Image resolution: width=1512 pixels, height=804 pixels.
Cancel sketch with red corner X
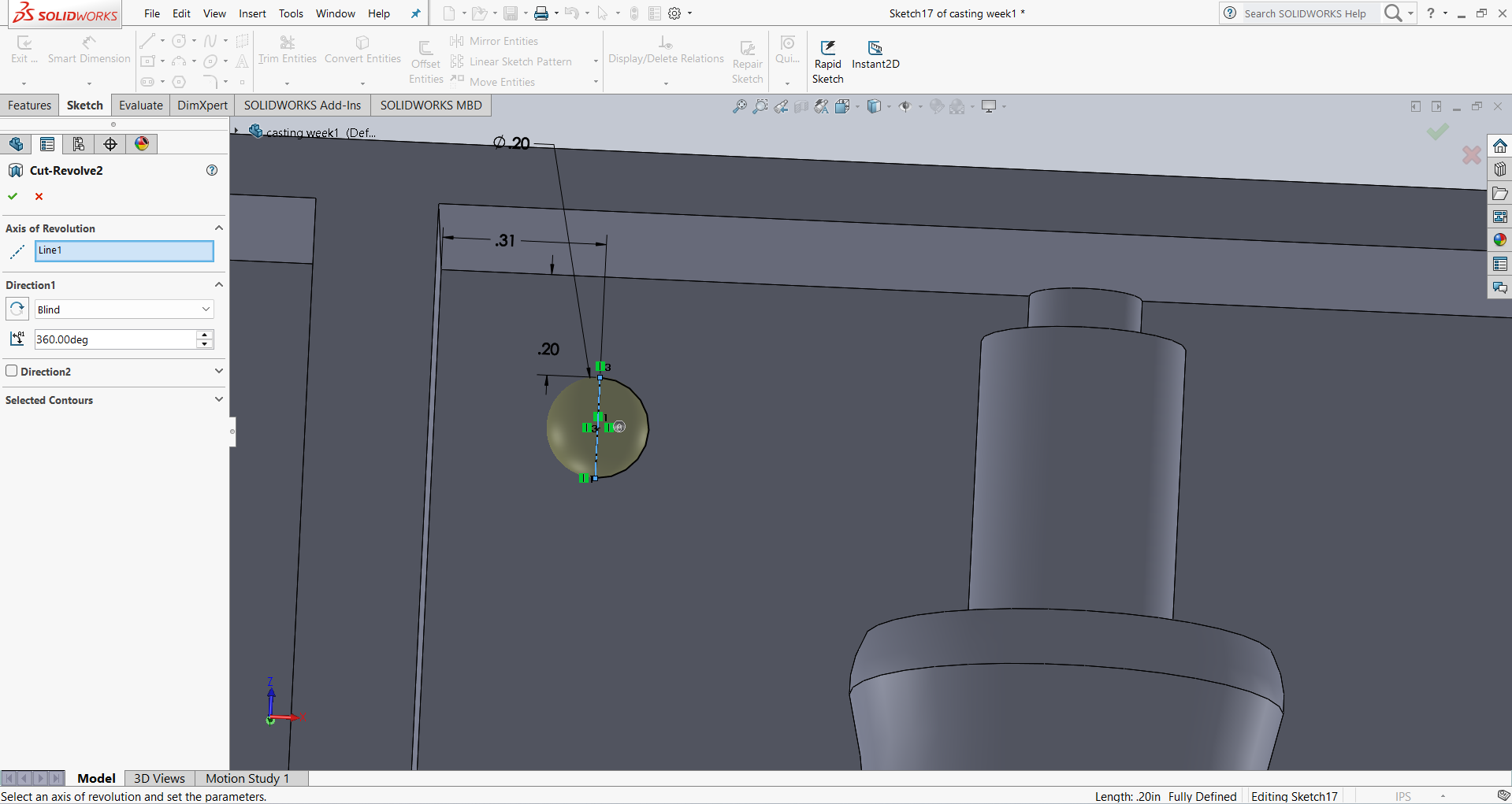tap(1471, 155)
